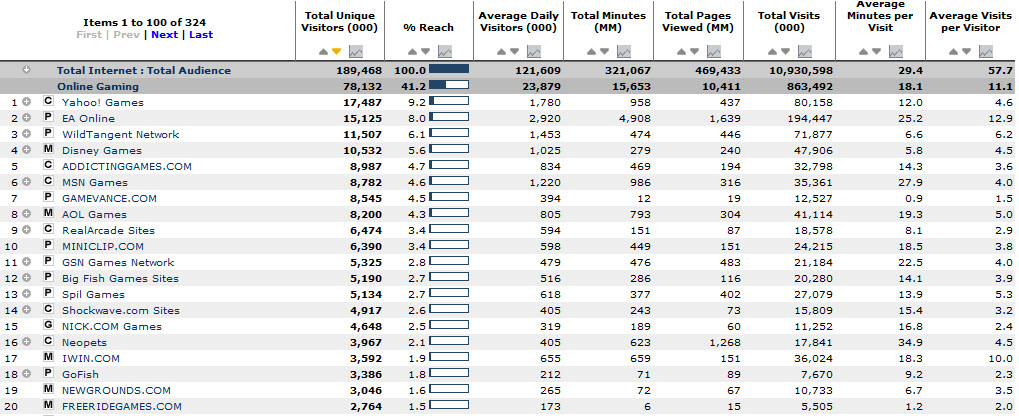1019x416 pixels.
Task: Sort Average Visits per Visitor ascending
Action: pyautogui.click(x=954, y=51)
